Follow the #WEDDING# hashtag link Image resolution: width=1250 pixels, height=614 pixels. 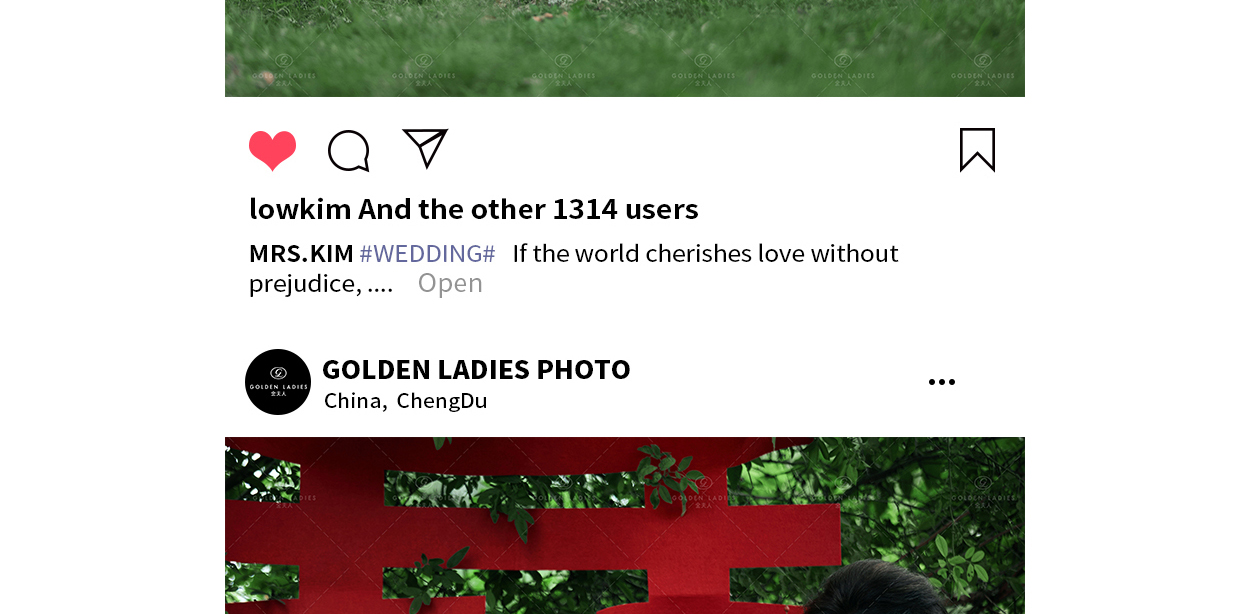(427, 253)
